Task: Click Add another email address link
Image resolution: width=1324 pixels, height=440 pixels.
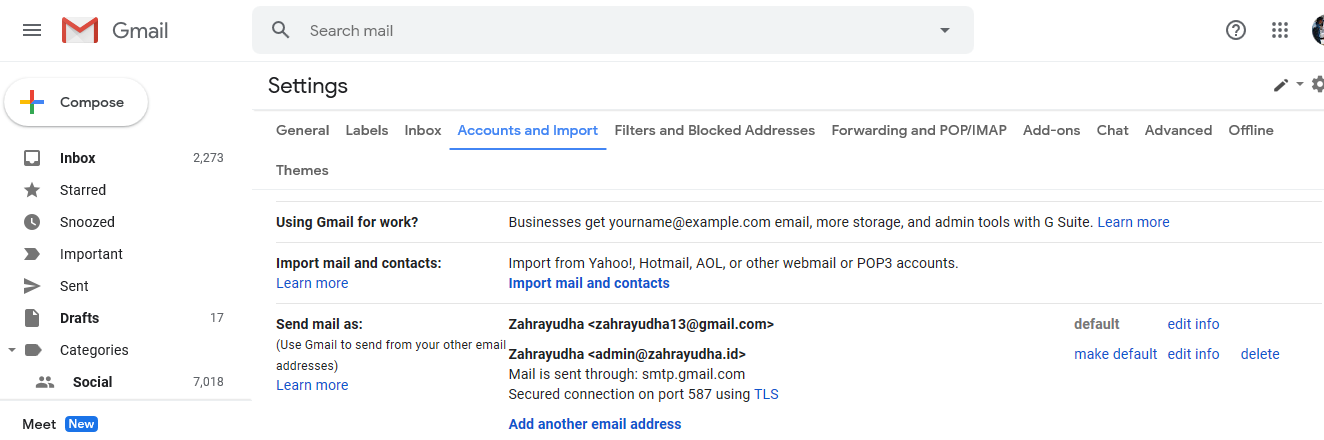Action: pos(595,424)
